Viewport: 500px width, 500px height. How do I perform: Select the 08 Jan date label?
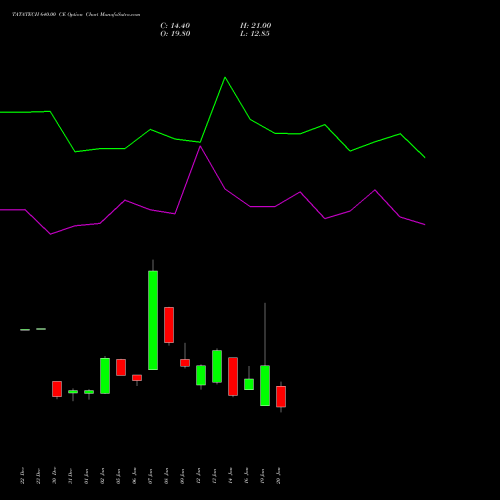166,476
